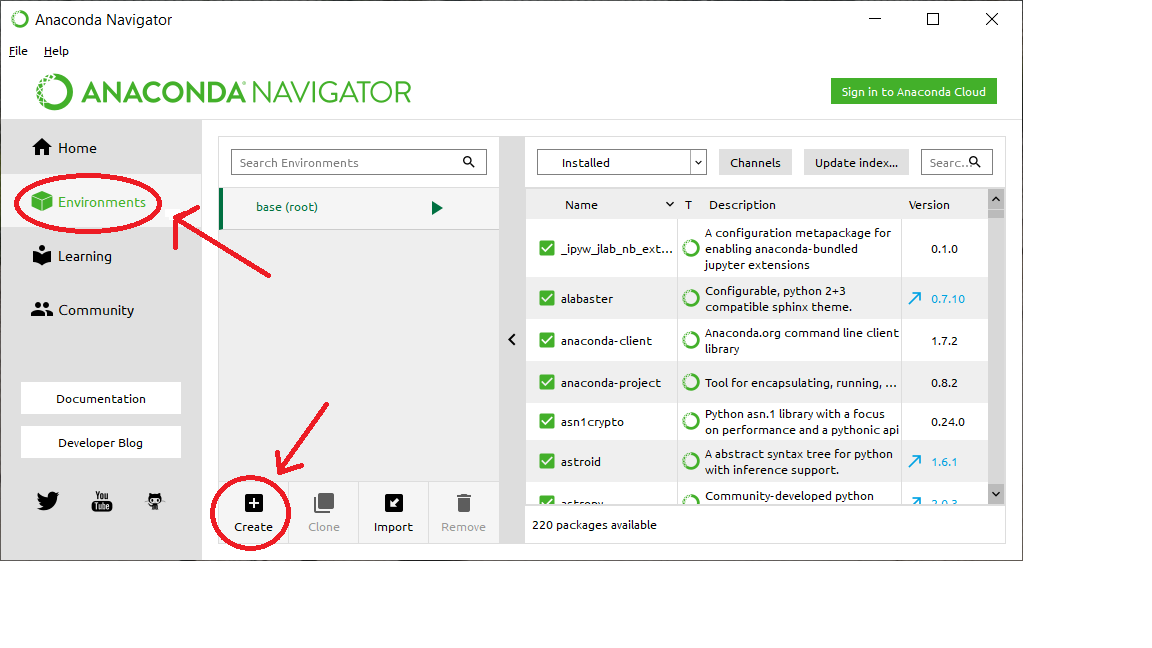Click _ipyw_jlab_nb_ext version 0.1.0
The image size is (1152, 648).
[944, 248]
